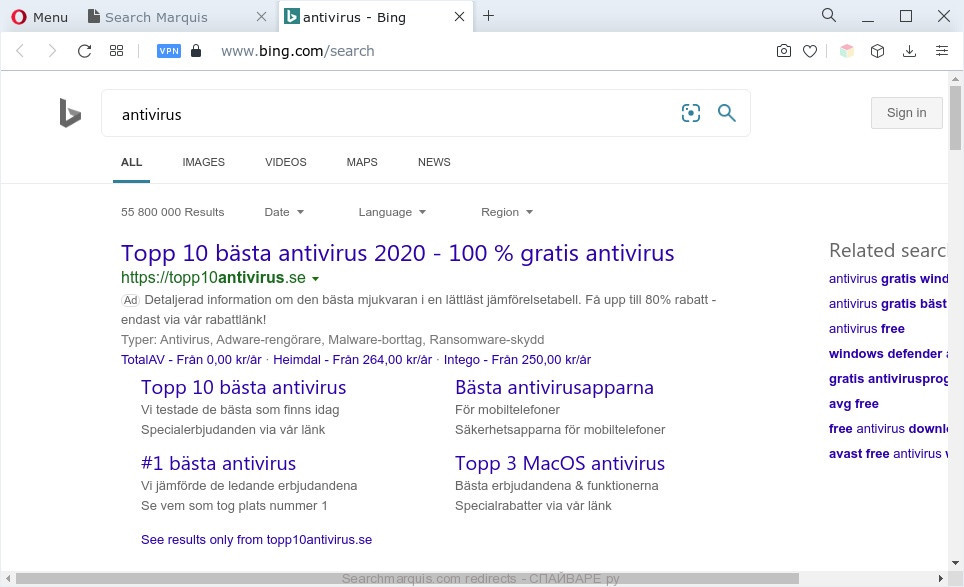
Task: Open related search avg free
Action: (853, 404)
